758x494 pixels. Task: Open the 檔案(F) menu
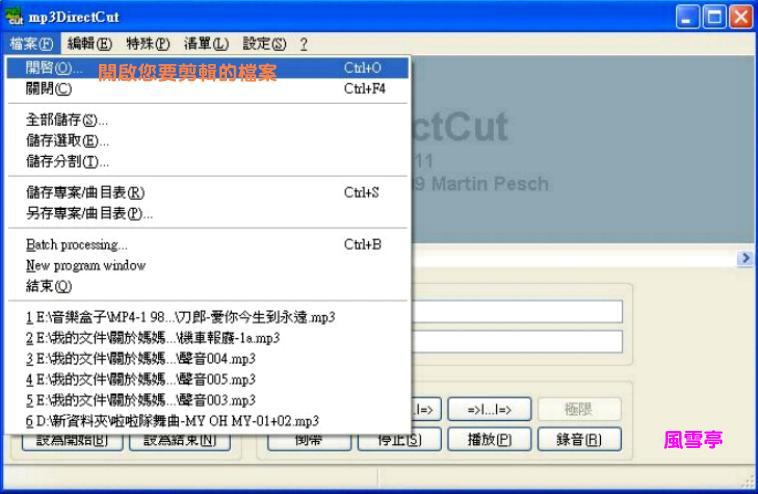[x=31, y=44]
